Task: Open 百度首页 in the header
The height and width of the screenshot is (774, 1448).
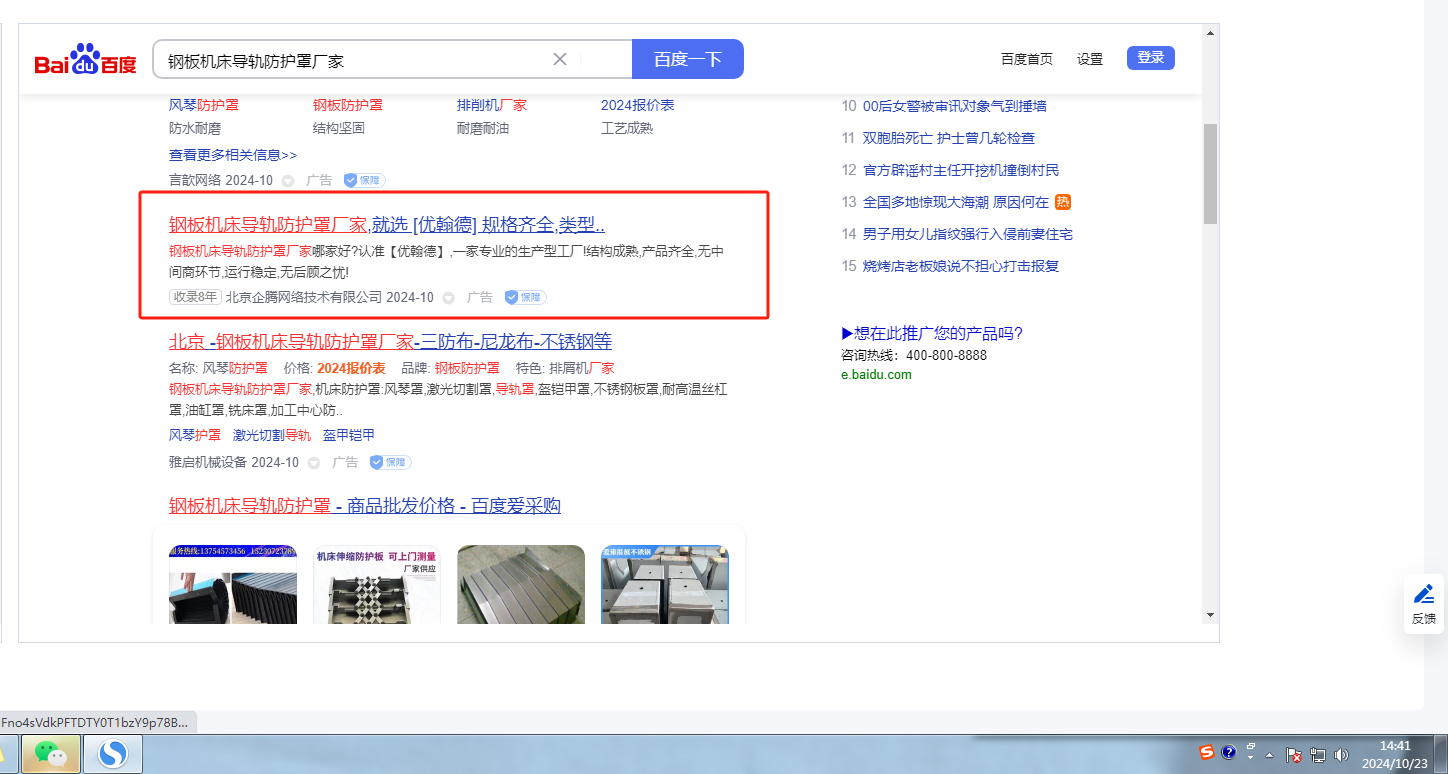Action: click(x=1027, y=59)
